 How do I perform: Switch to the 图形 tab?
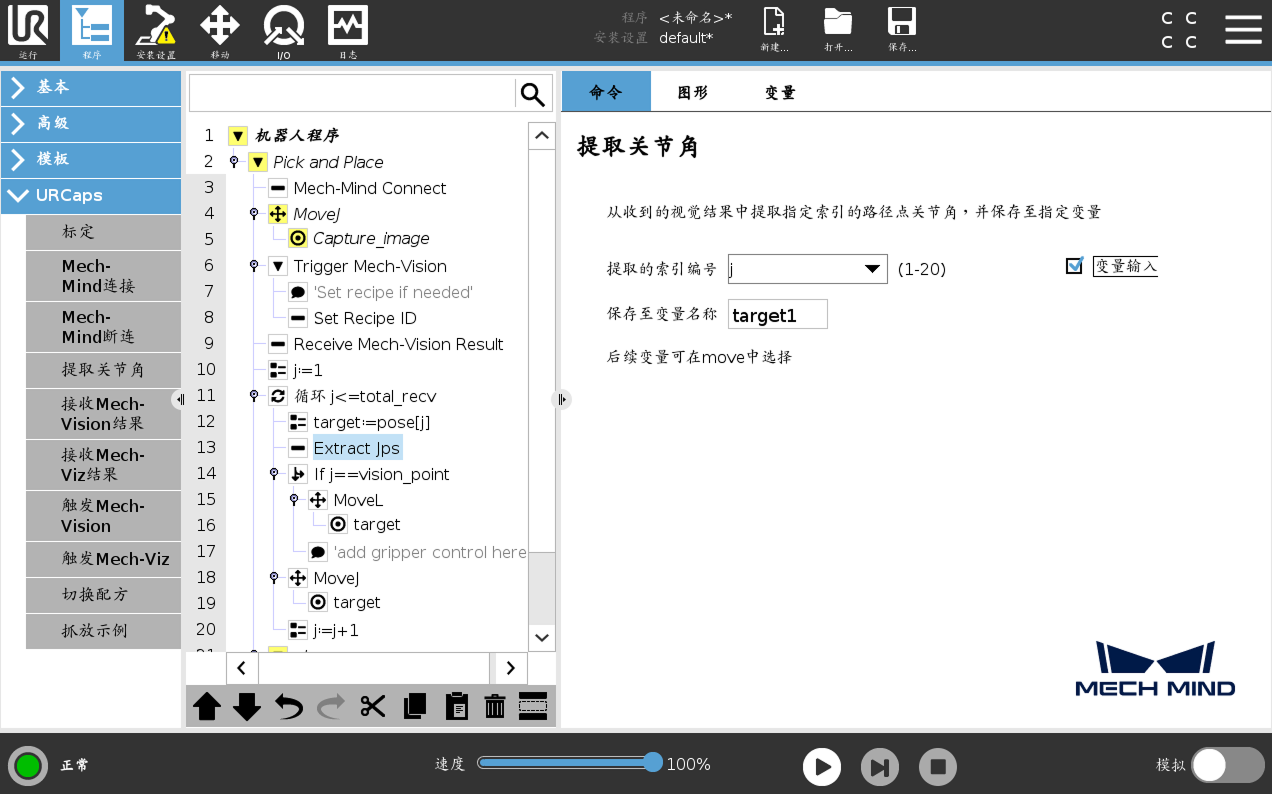coord(693,92)
